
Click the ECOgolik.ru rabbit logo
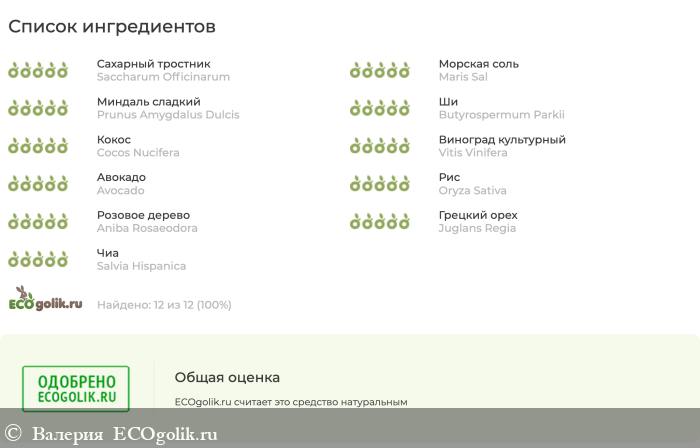pyautogui.click(x=45, y=300)
